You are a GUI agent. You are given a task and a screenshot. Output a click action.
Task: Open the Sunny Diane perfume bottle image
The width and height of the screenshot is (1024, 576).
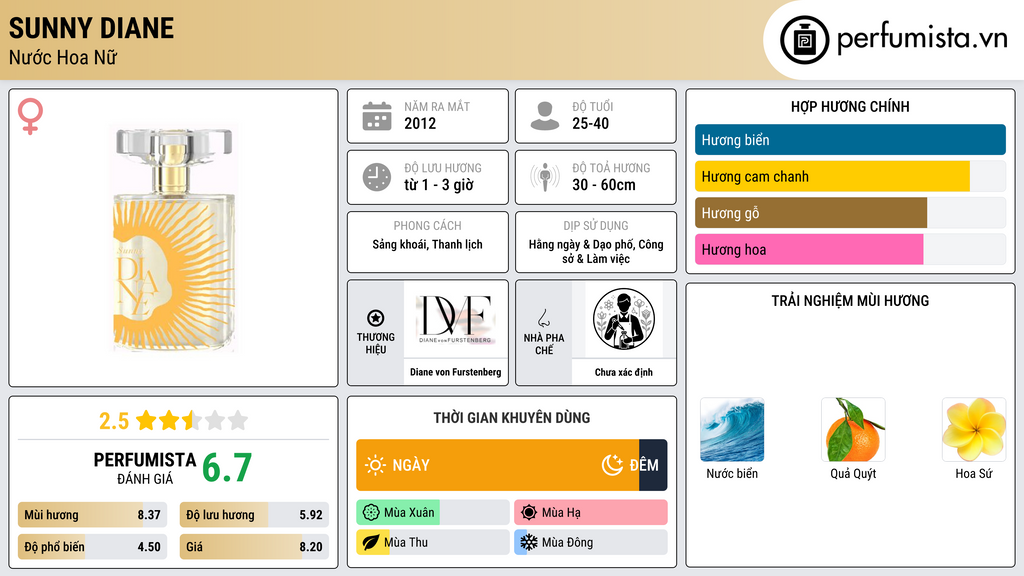click(x=174, y=238)
